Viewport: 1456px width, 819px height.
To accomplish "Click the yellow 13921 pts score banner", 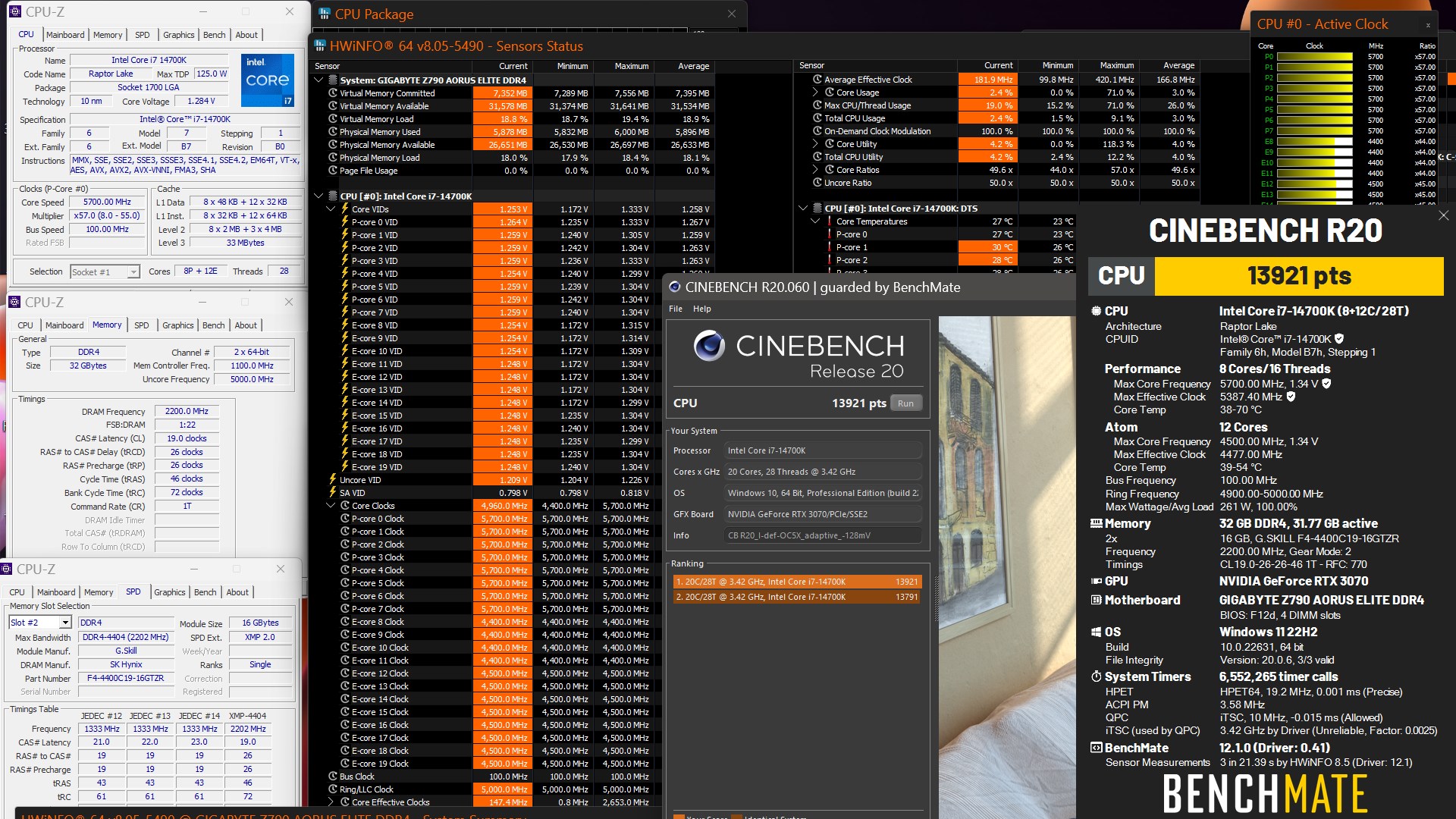I will click(x=1299, y=276).
